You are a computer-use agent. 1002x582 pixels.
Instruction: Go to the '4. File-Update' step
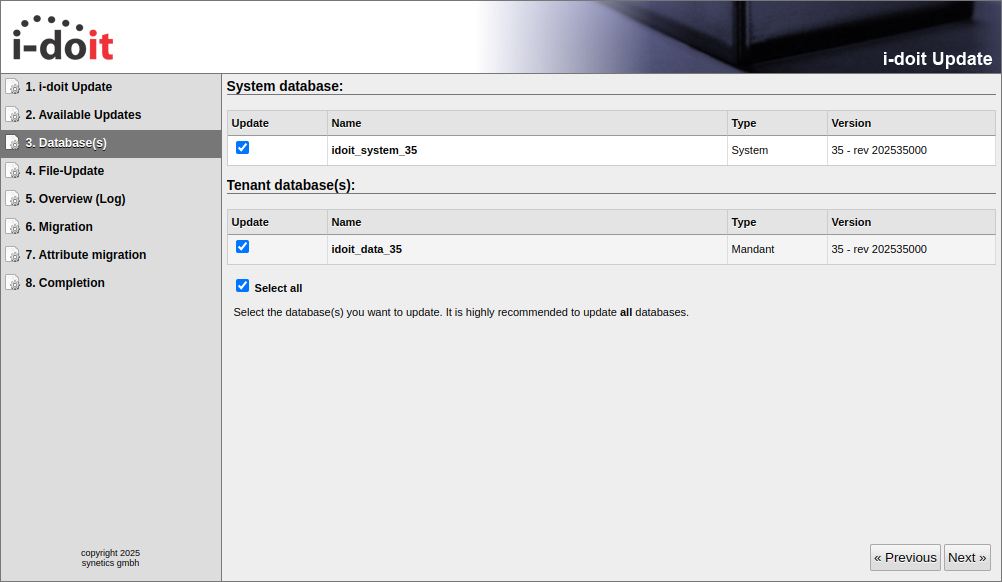click(65, 171)
